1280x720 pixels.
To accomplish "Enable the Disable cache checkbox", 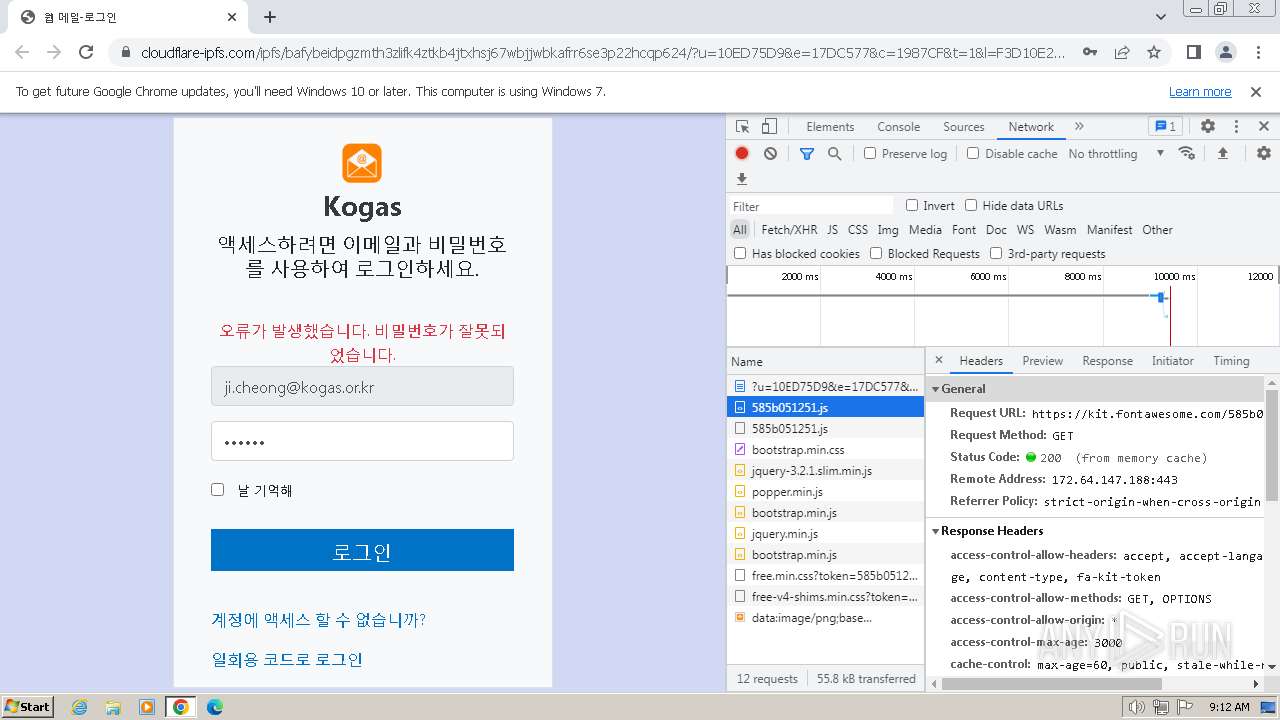I will (x=973, y=153).
